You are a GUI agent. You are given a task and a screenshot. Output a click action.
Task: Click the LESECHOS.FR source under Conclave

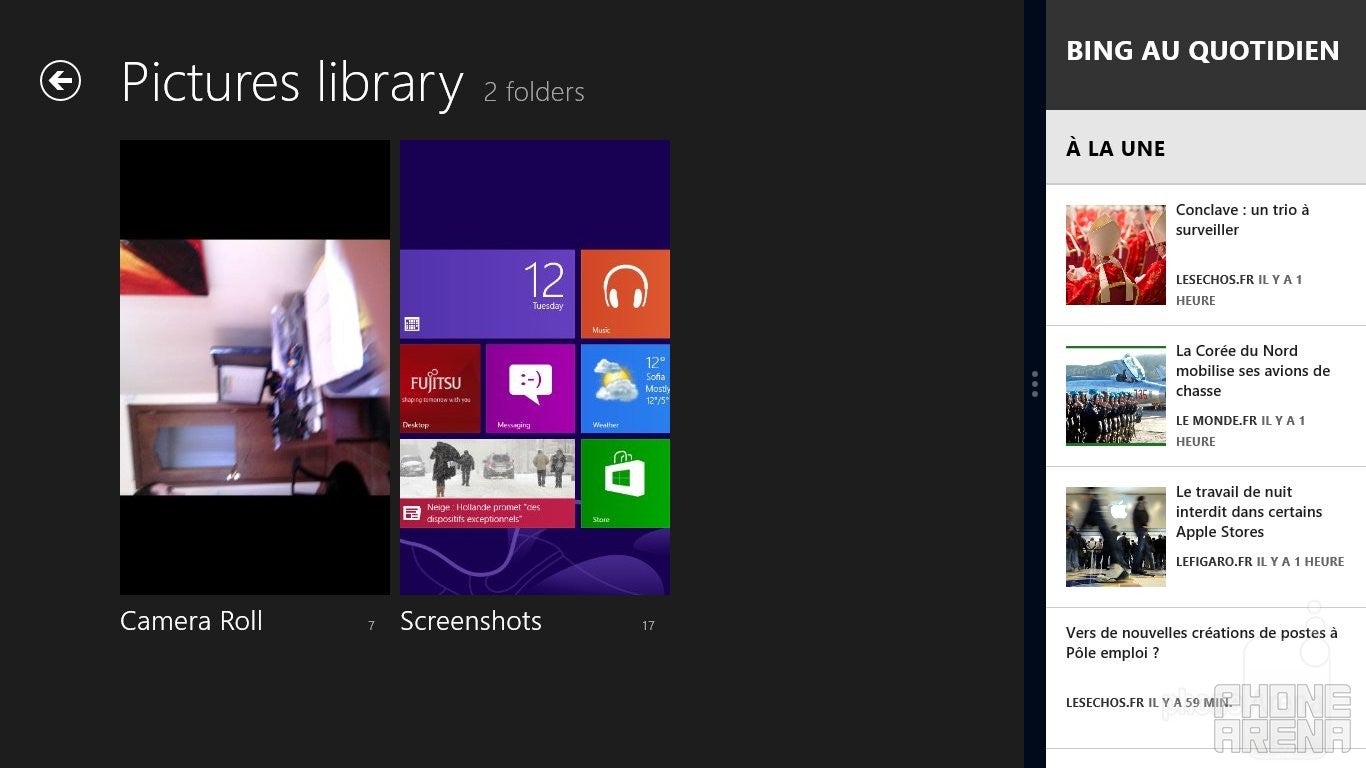tap(1215, 280)
